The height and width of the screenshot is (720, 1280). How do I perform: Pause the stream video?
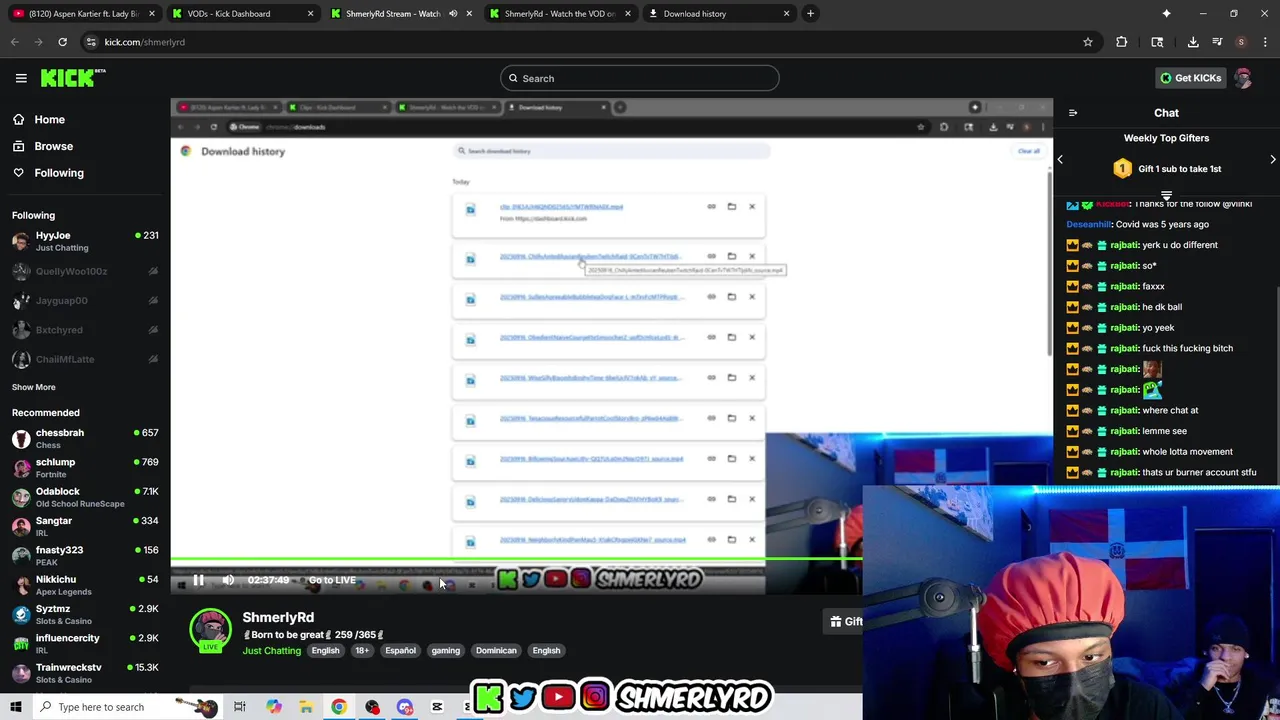tap(198, 580)
